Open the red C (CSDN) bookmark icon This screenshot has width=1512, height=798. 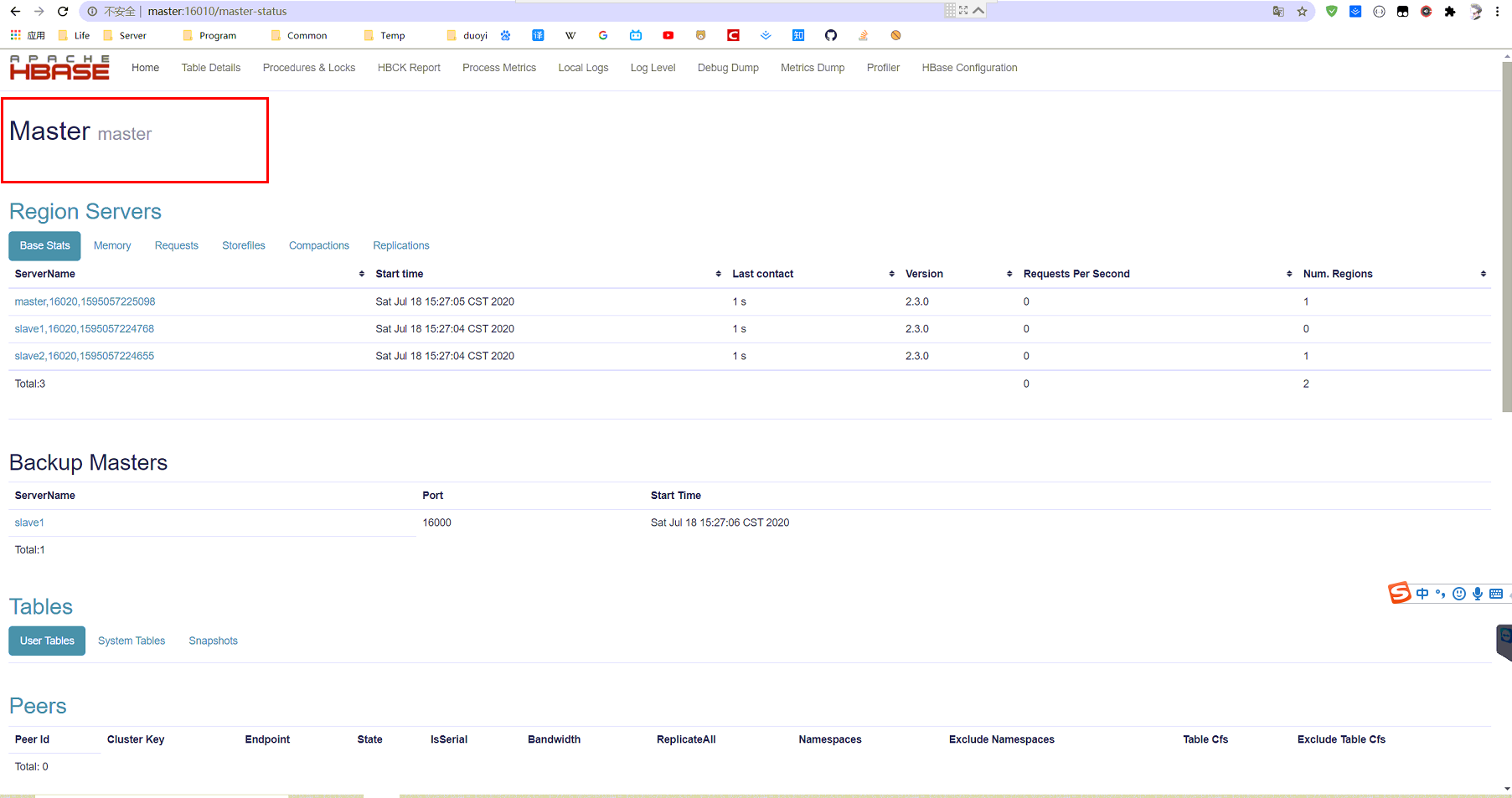point(733,35)
